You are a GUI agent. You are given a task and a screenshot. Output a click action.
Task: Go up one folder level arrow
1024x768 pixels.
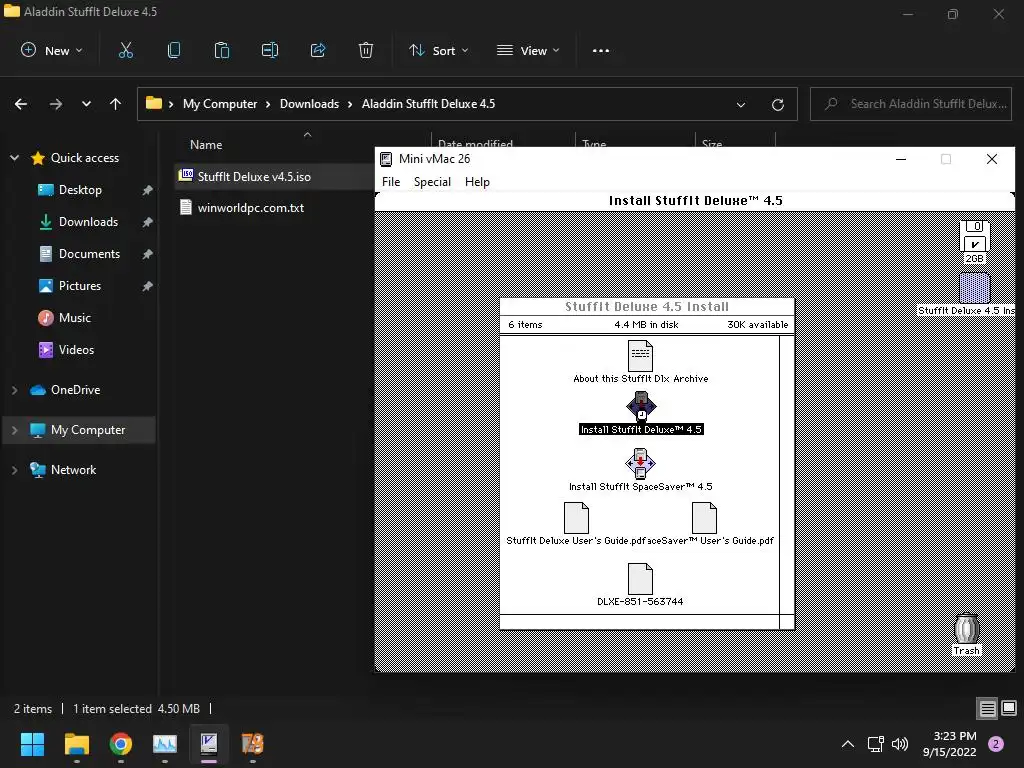click(x=116, y=104)
